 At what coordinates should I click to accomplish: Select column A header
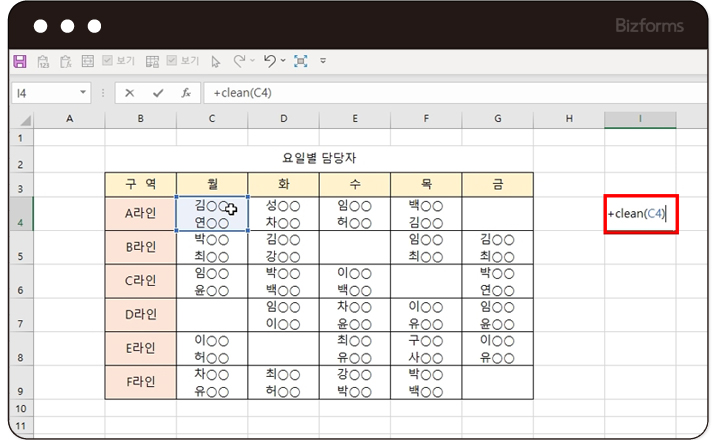pyautogui.click(x=69, y=119)
